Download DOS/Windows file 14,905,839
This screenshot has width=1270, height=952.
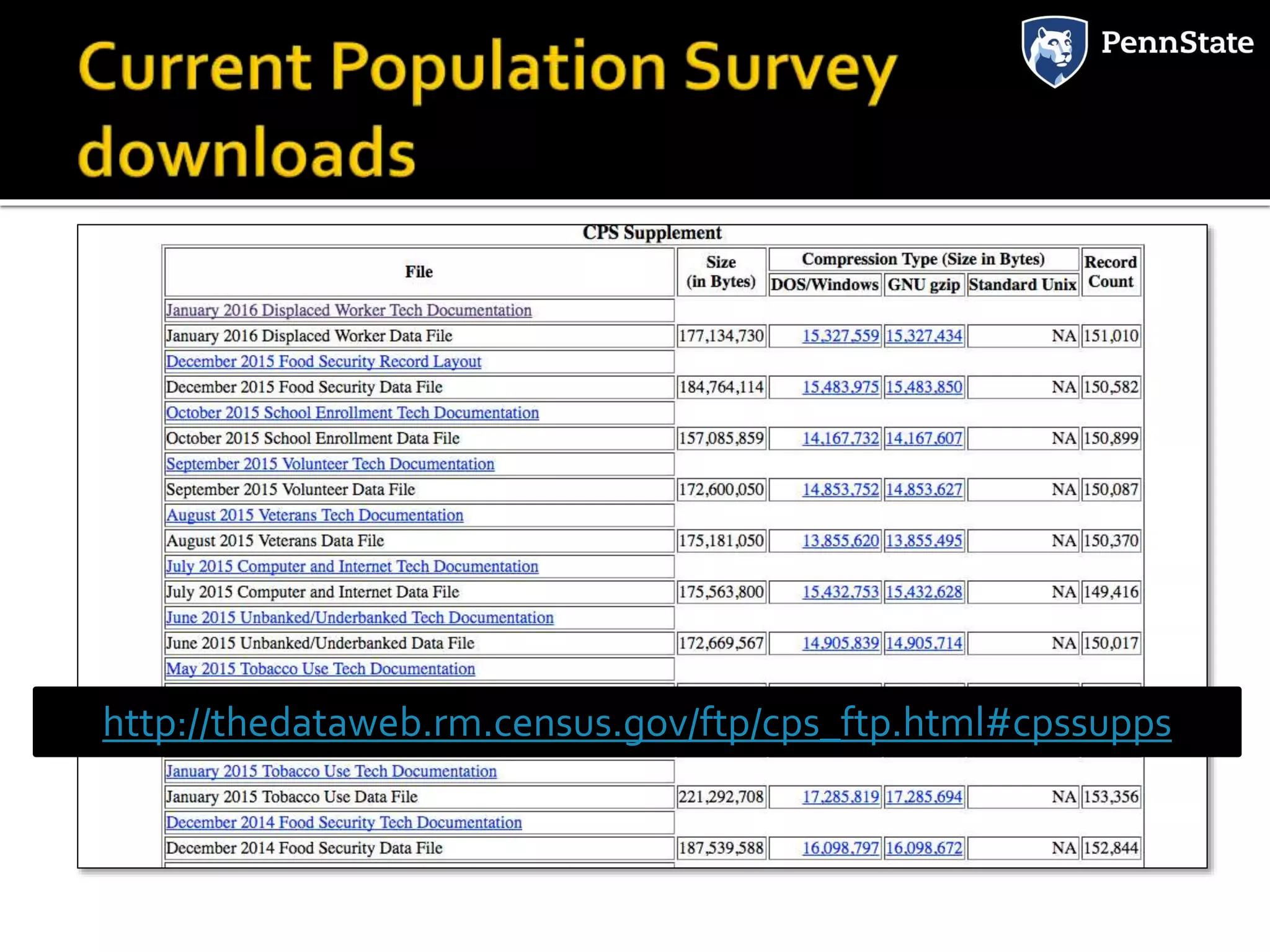click(840, 643)
